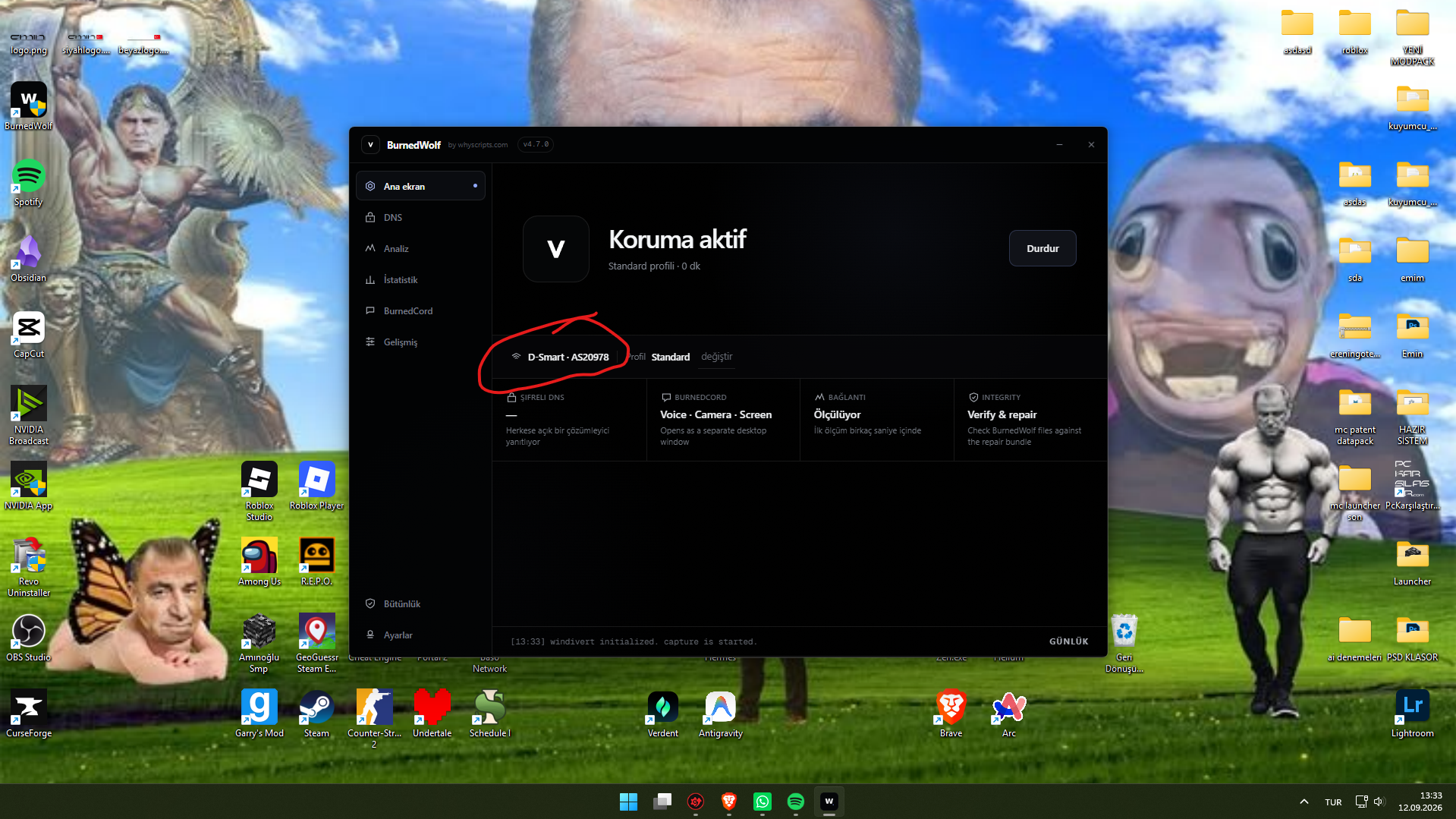The height and width of the screenshot is (819, 1456).
Task: Open Spotify from the taskbar
Action: (796, 802)
